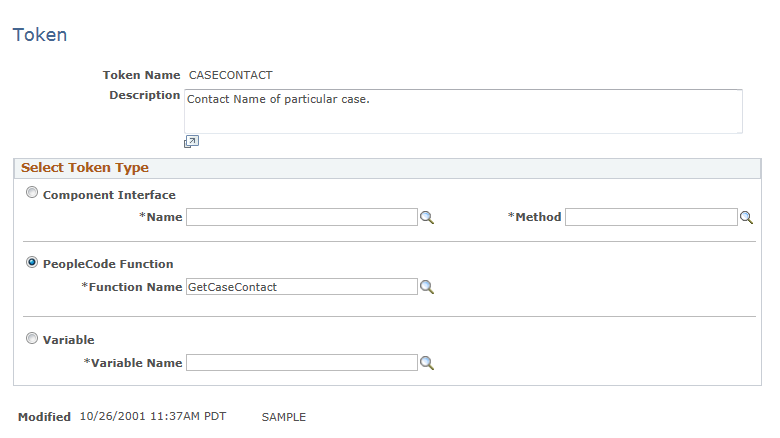Image resolution: width=780 pixels, height=438 pixels.
Task: Click the Description field label
Action: [x=145, y=95]
